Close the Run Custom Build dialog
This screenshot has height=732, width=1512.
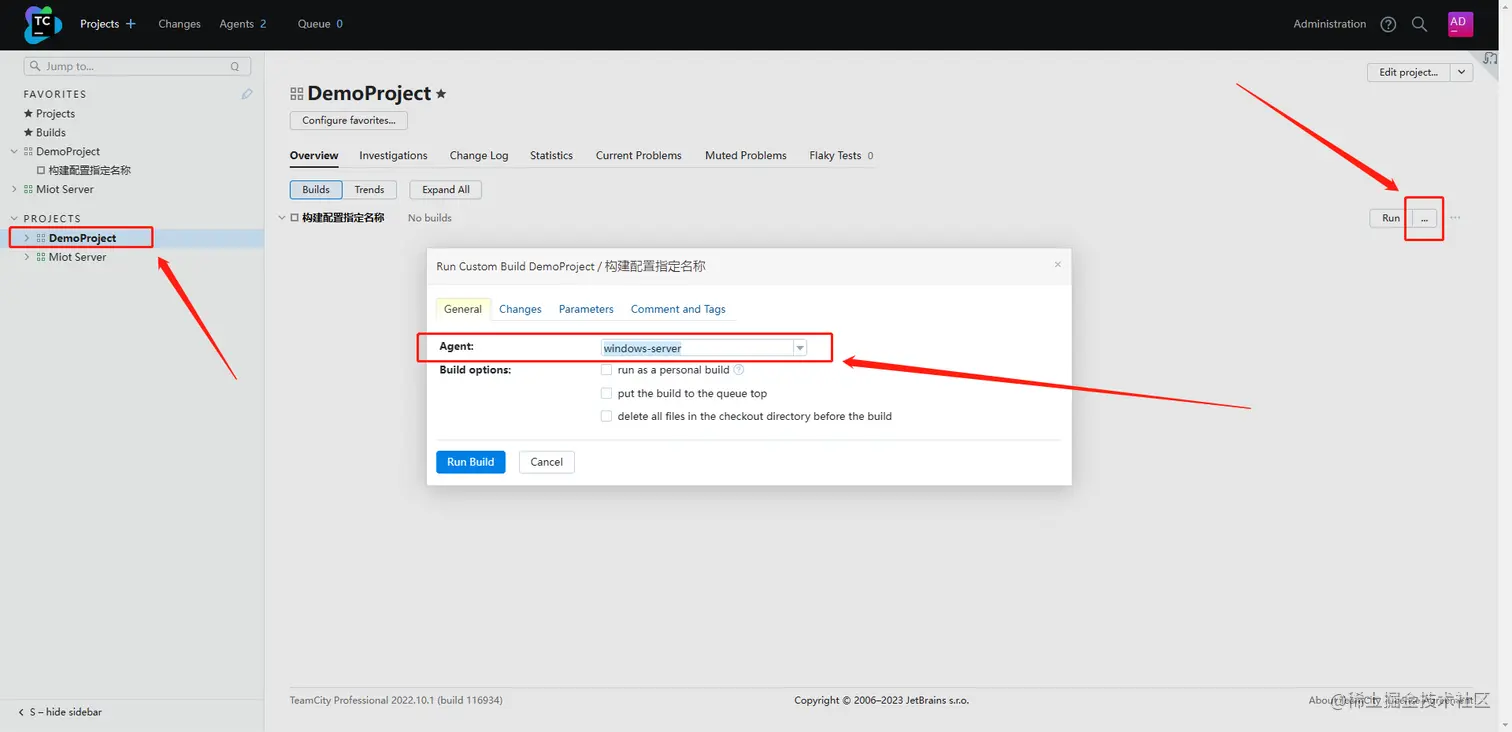(x=1058, y=265)
